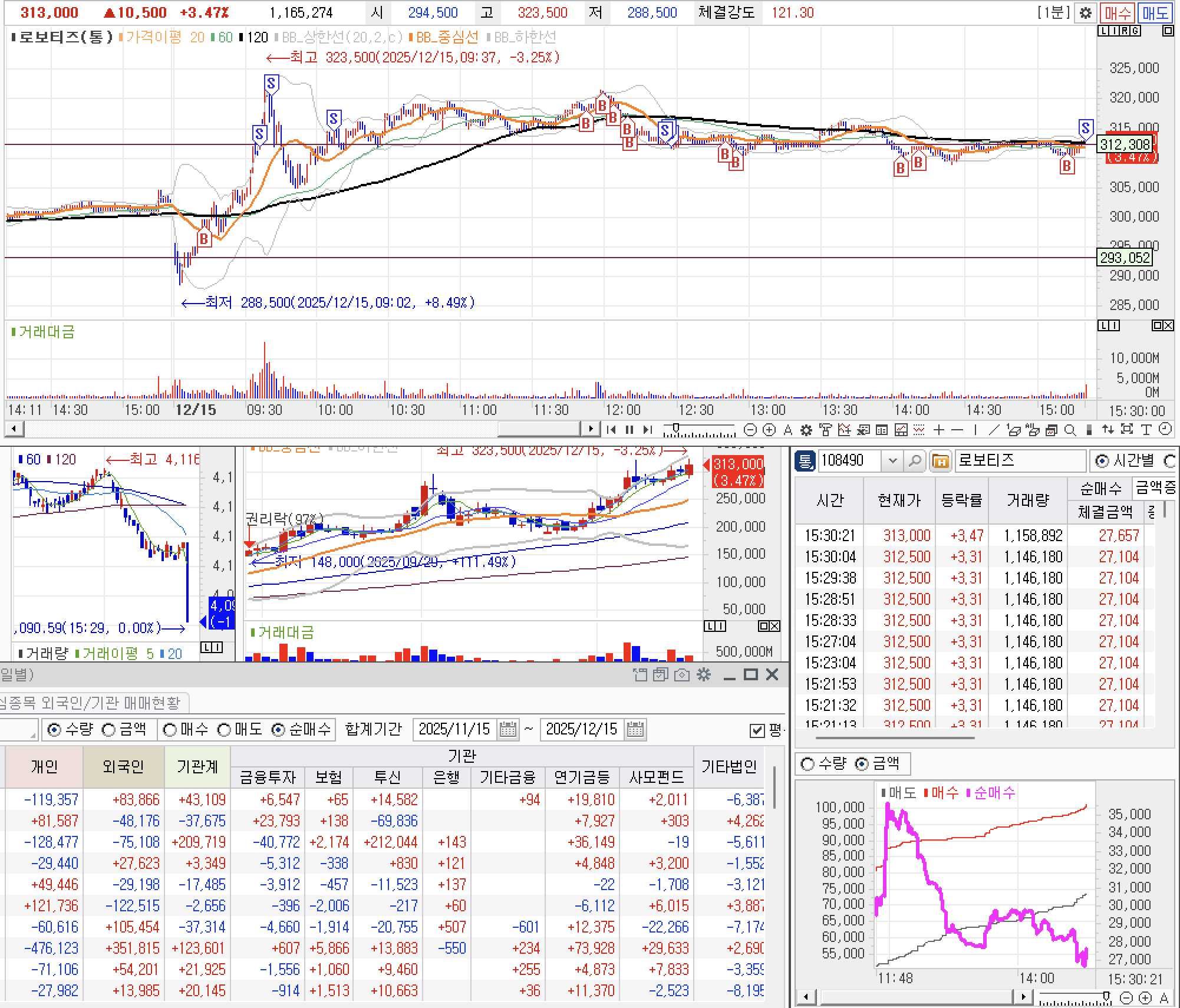
Task: Select the trend line drawing tool
Action: (x=994, y=430)
